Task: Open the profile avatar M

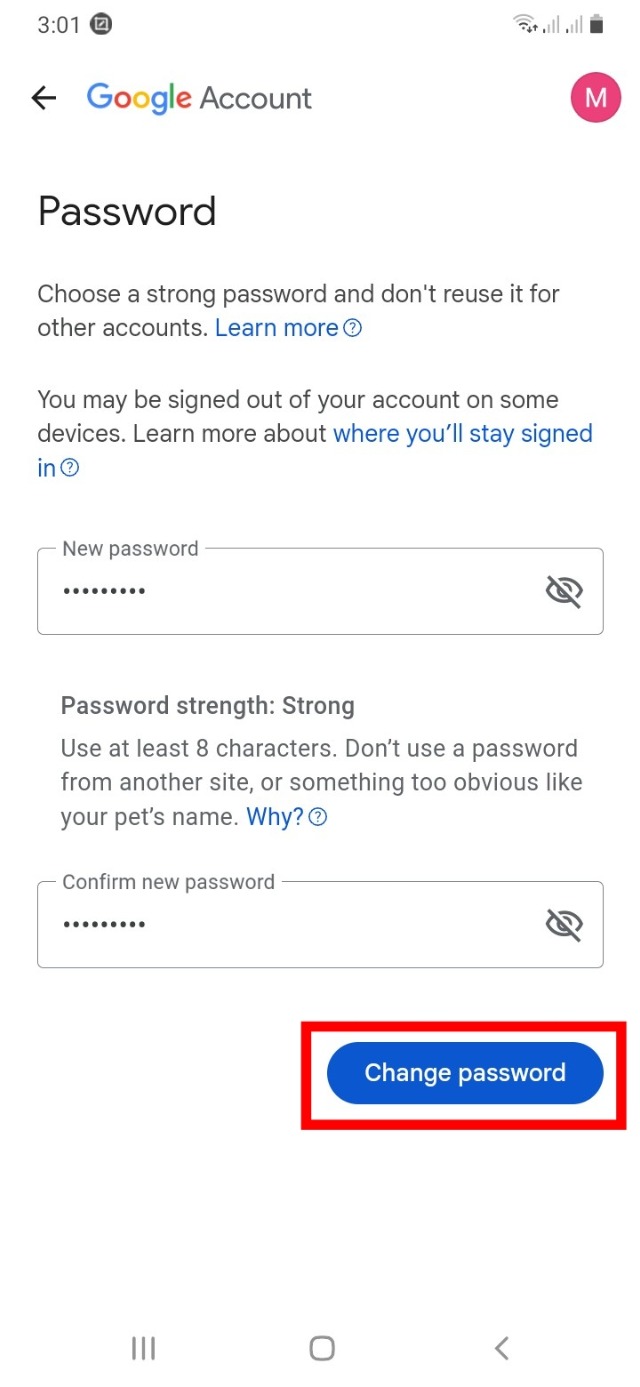Action: (595, 97)
